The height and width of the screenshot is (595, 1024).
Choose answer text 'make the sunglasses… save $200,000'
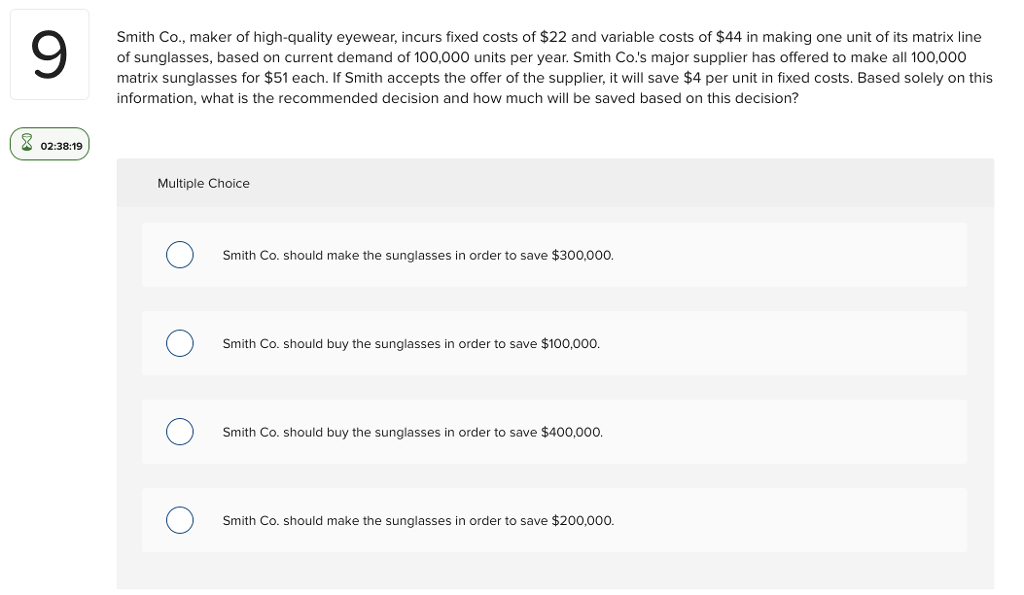click(x=418, y=521)
